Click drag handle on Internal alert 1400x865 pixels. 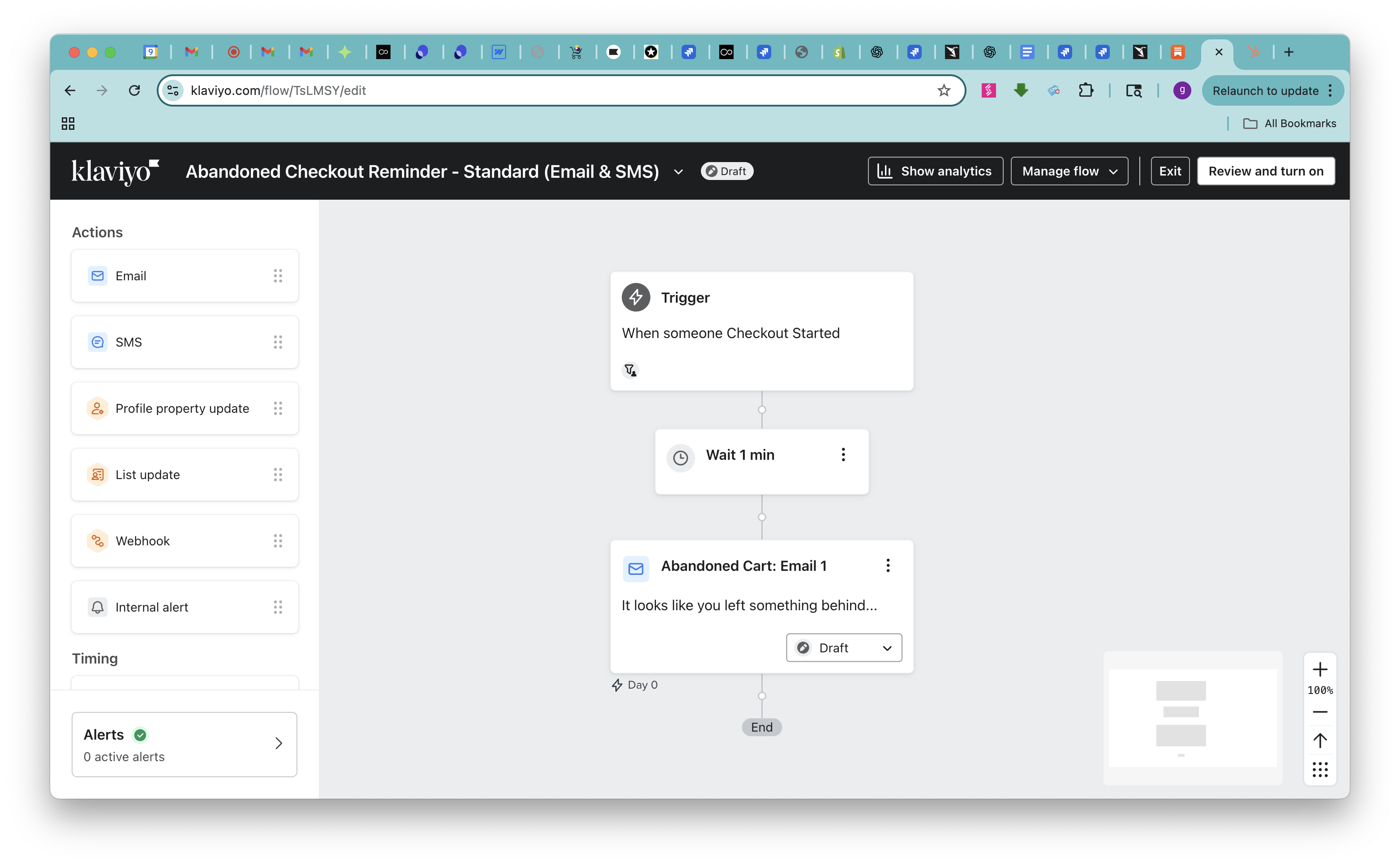(278, 607)
